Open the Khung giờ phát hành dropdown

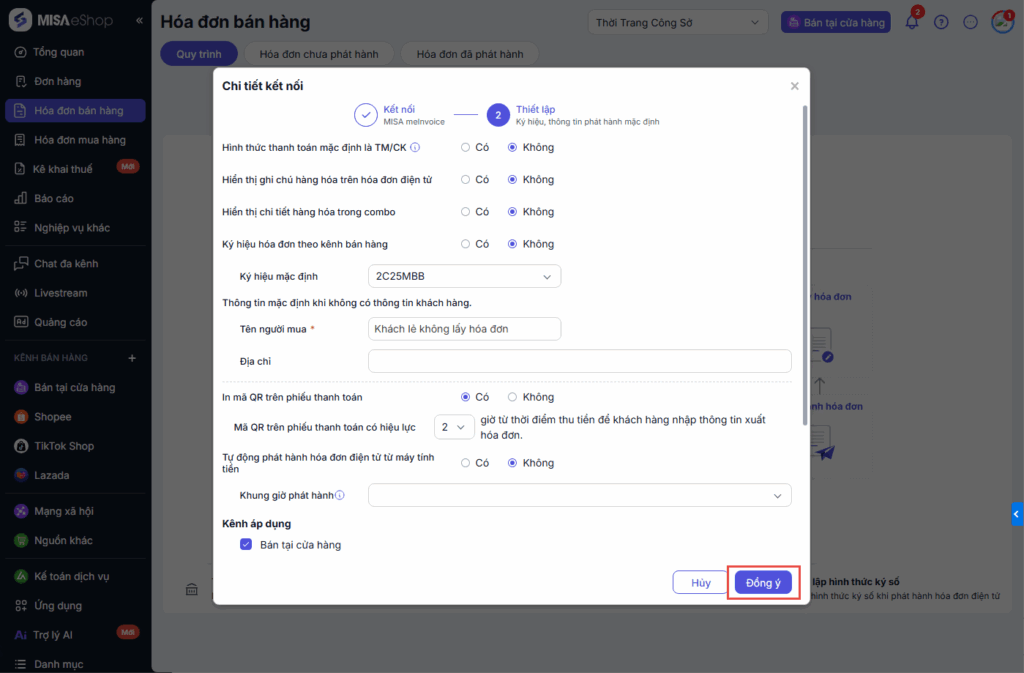tap(580, 495)
